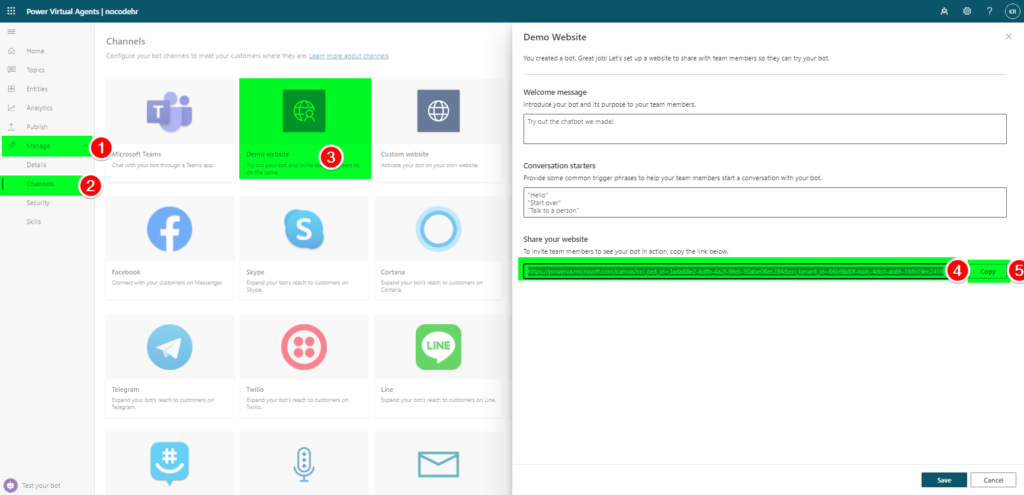Open the microphone voice channel icon

(x=304, y=465)
